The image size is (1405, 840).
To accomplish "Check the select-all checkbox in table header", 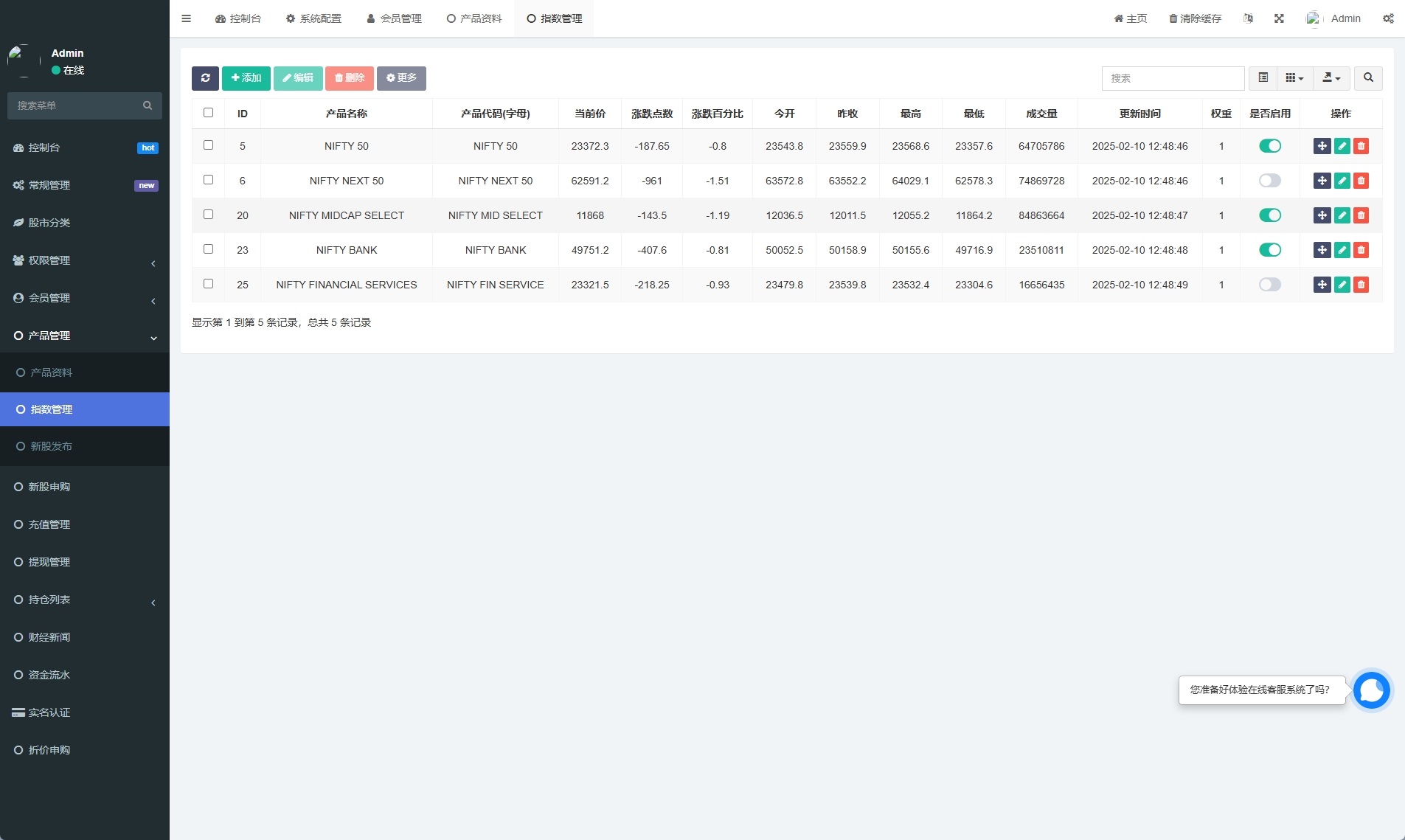I will (208, 113).
